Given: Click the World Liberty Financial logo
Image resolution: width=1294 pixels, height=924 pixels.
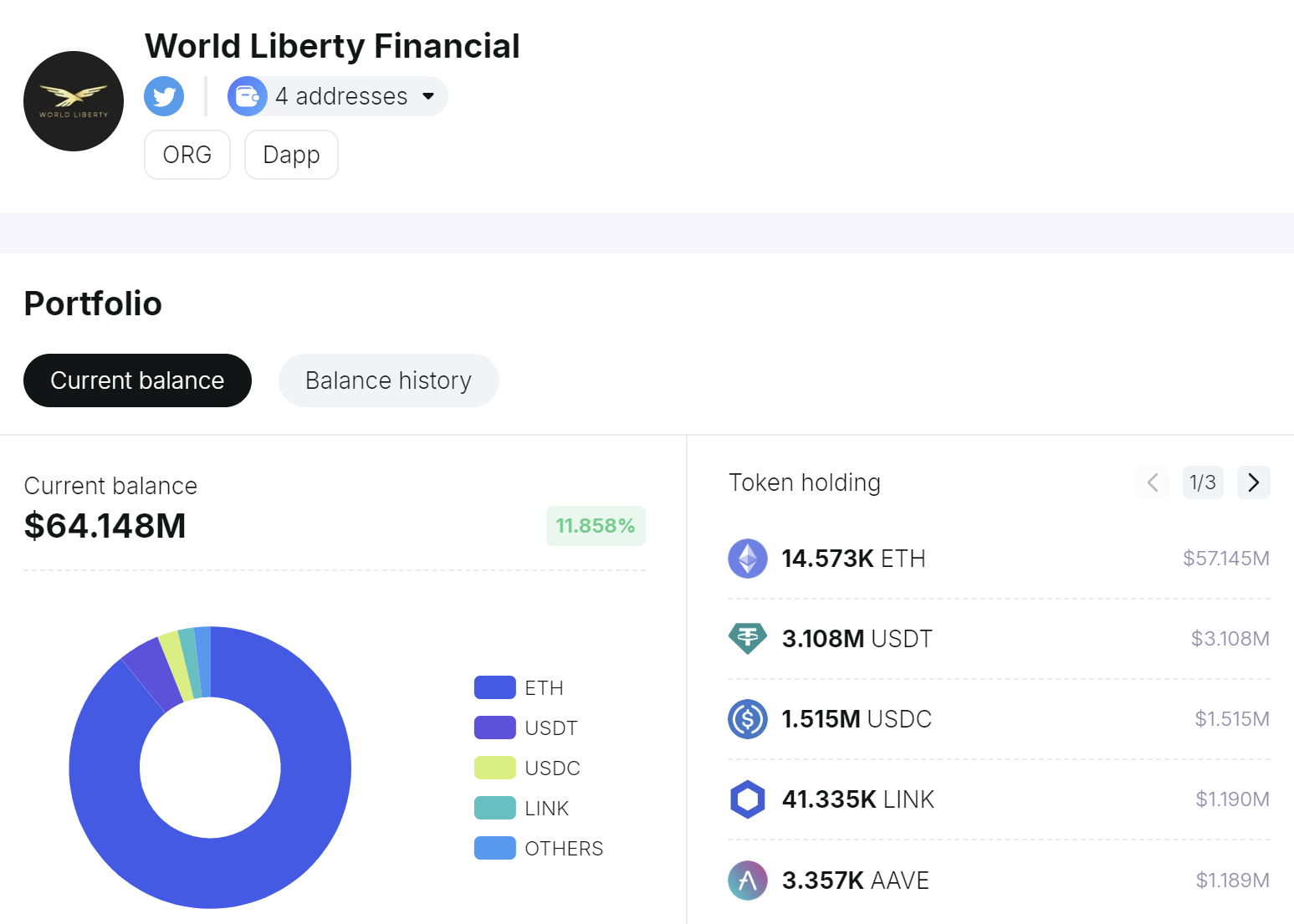Looking at the screenshot, I should click(74, 101).
